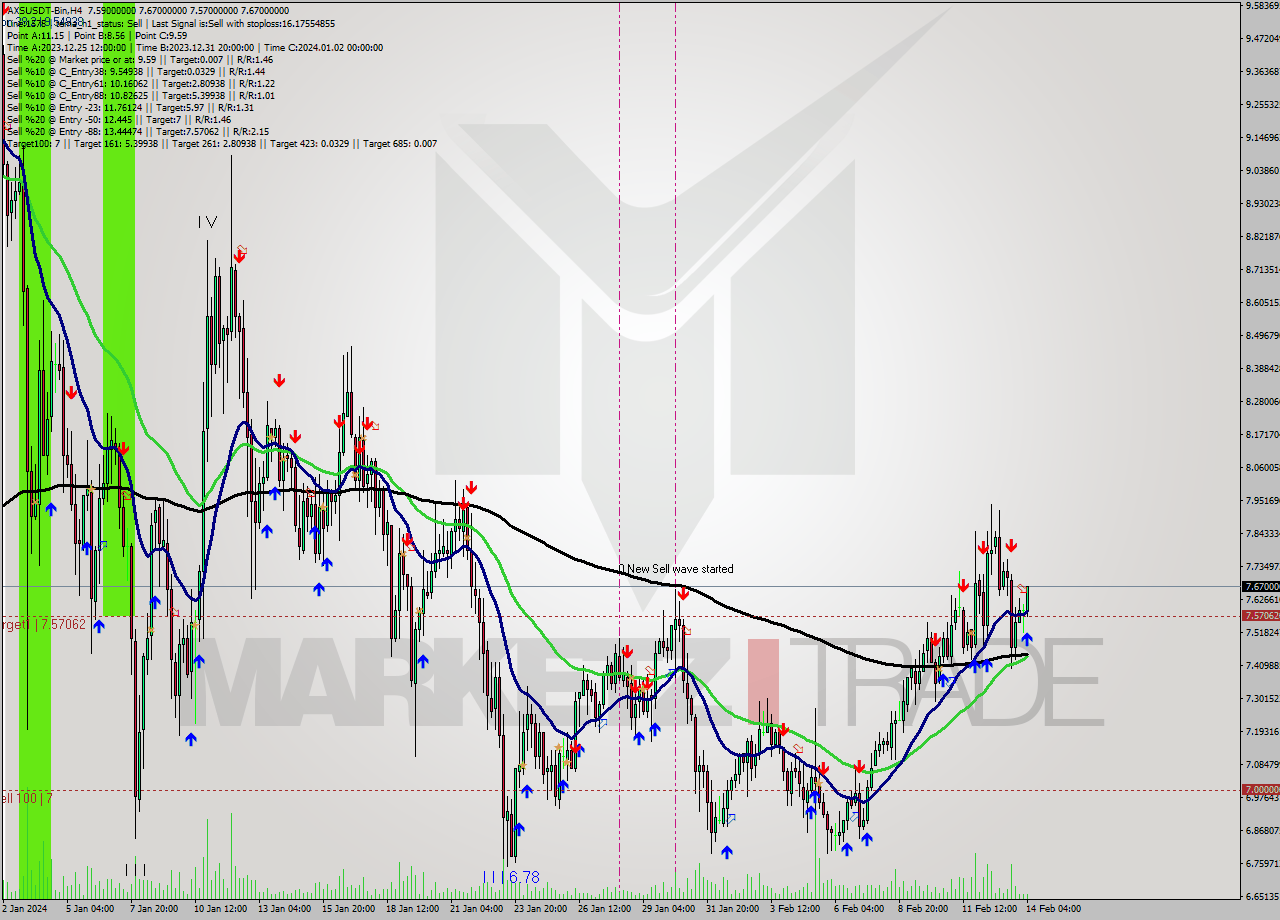Click the '0 New Sell wave started' annotation
The height and width of the screenshot is (920, 1280).
pyautogui.click(x=676, y=569)
